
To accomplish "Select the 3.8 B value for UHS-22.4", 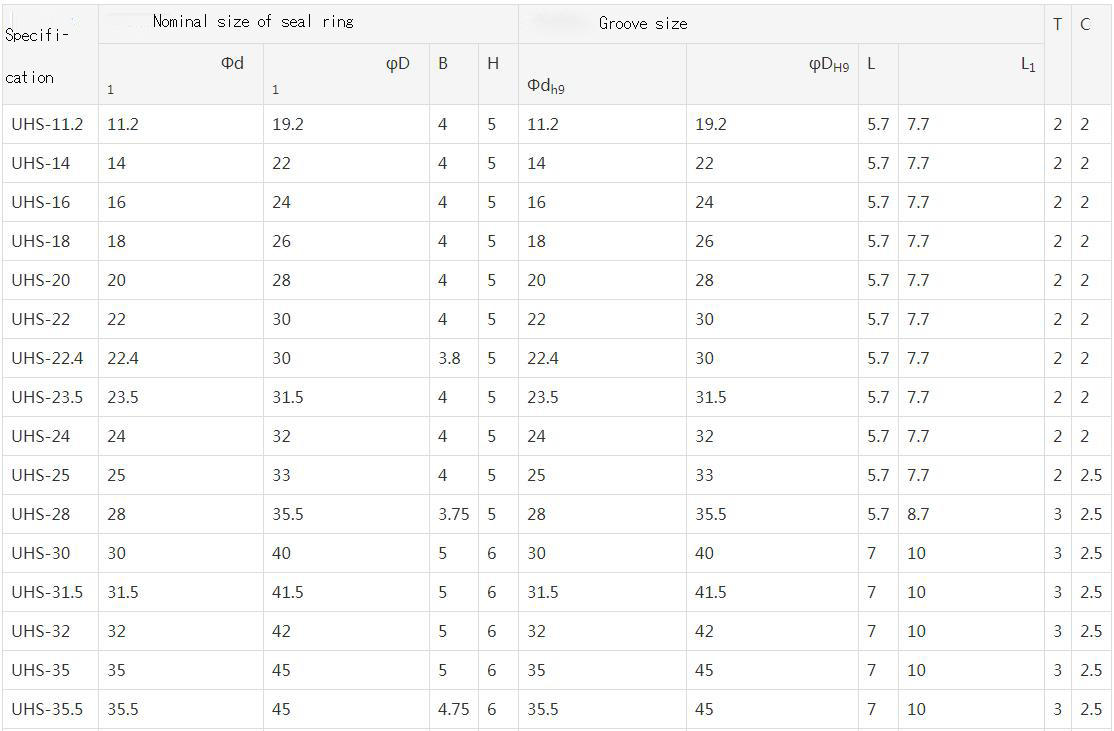I will coord(450,358).
